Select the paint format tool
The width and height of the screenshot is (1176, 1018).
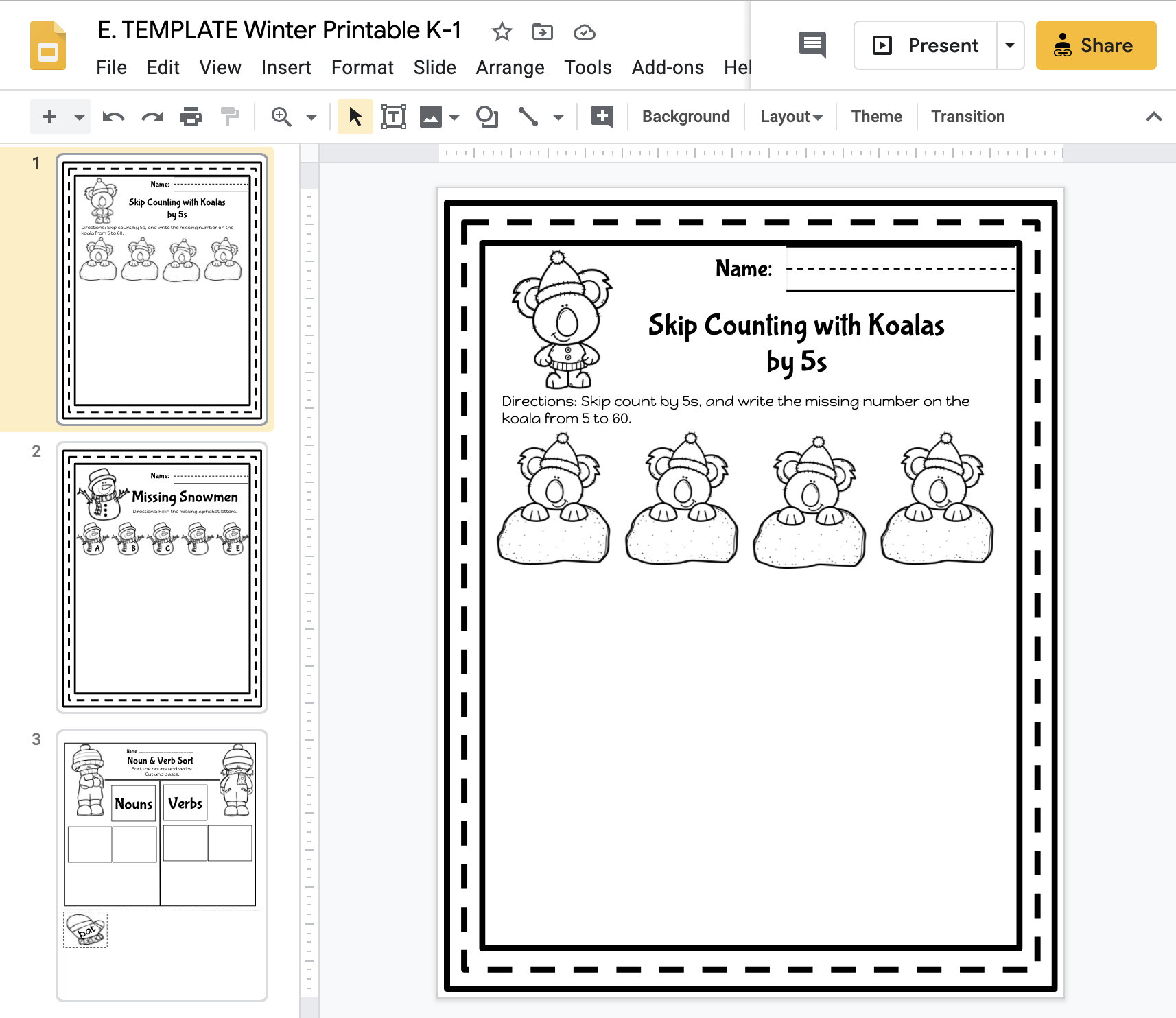(x=230, y=117)
